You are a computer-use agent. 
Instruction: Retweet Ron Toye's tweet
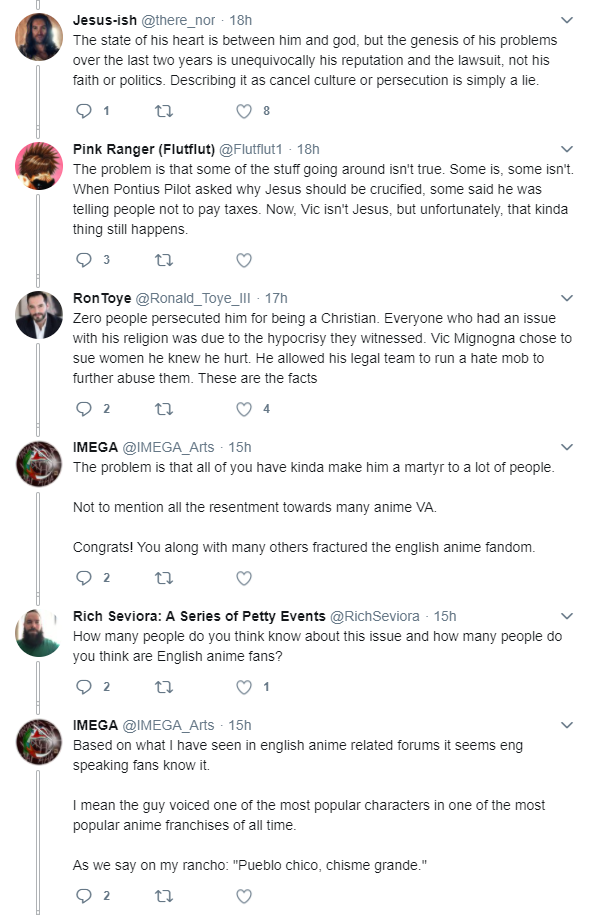pyautogui.click(x=164, y=408)
